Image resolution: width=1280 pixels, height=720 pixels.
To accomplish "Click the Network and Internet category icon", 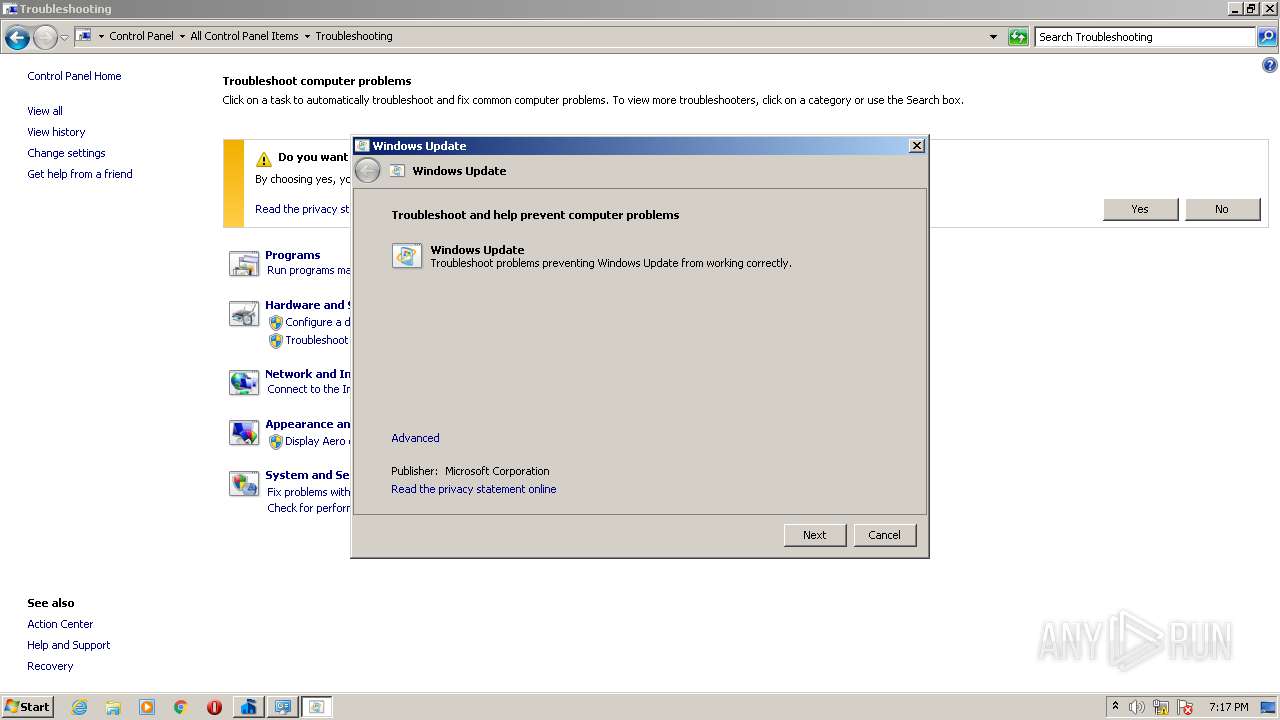I will click(x=244, y=382).
